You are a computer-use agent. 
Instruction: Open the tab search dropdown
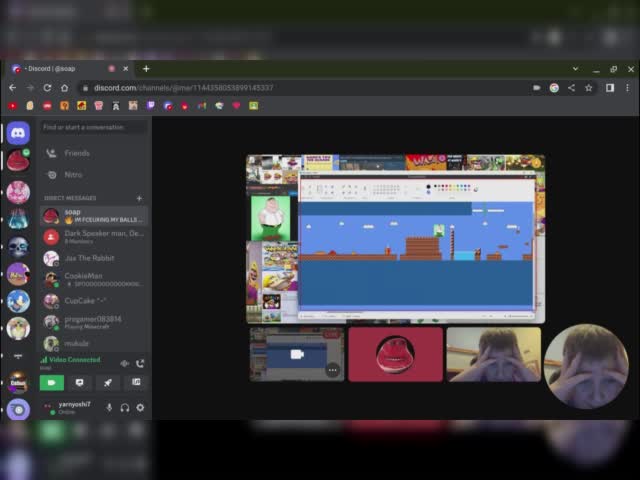576,69
